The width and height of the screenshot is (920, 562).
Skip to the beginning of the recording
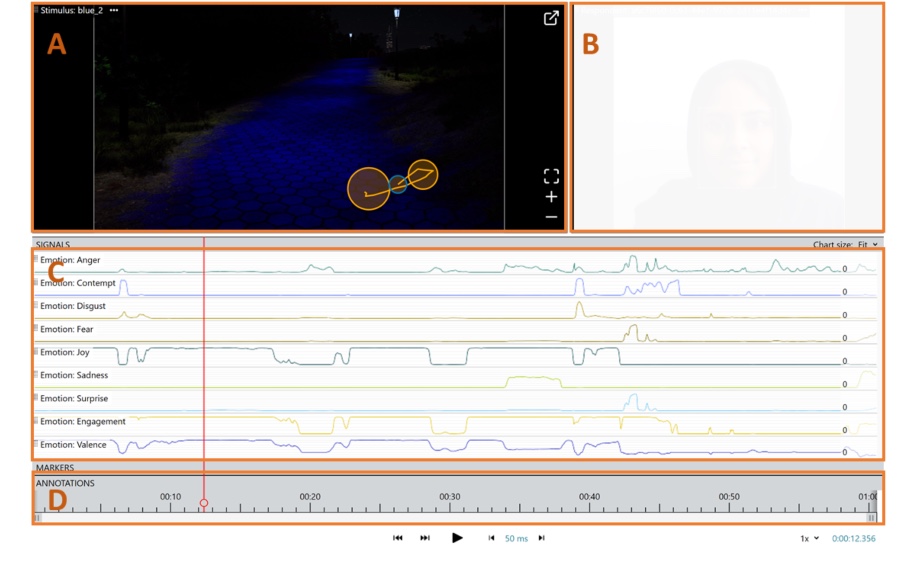pyautogui.click(x=398, y=538)
